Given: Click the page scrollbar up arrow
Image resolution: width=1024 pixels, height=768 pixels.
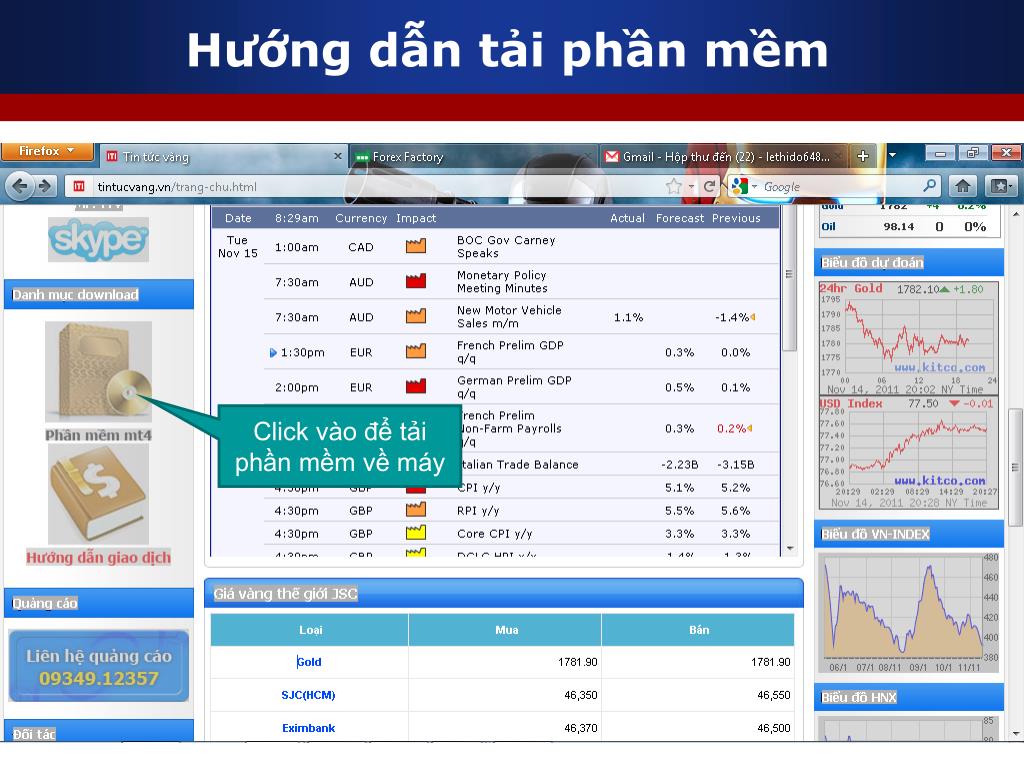Looking at the screenshot, I should click(1016, 213).
